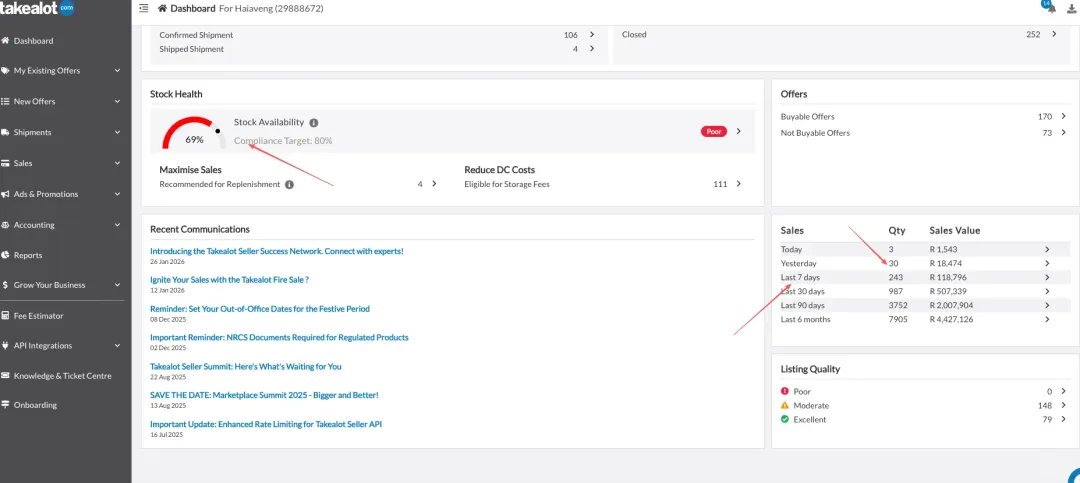The image size is (1080, 483).
Task: Open Shipped Shipment arrow
Action: click(592, 49)
